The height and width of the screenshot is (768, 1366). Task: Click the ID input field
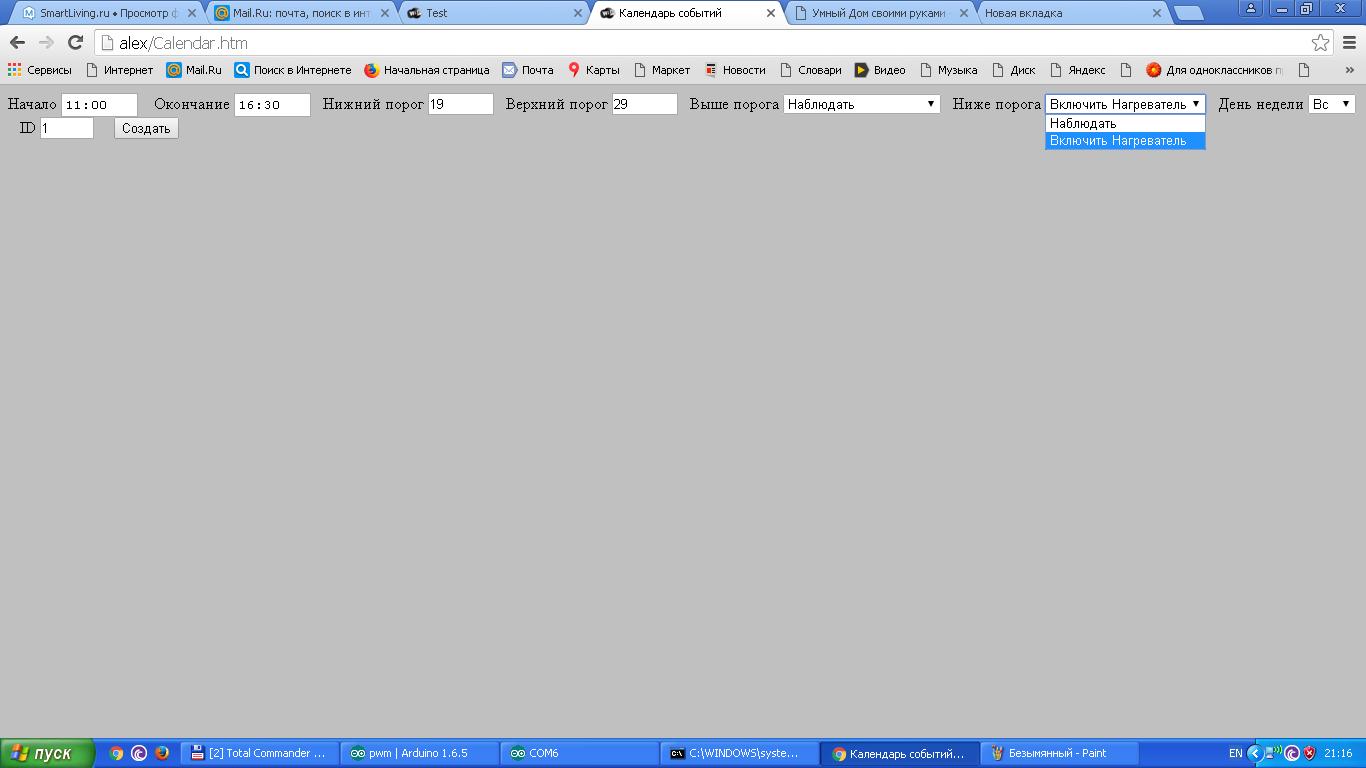point(67,128)
